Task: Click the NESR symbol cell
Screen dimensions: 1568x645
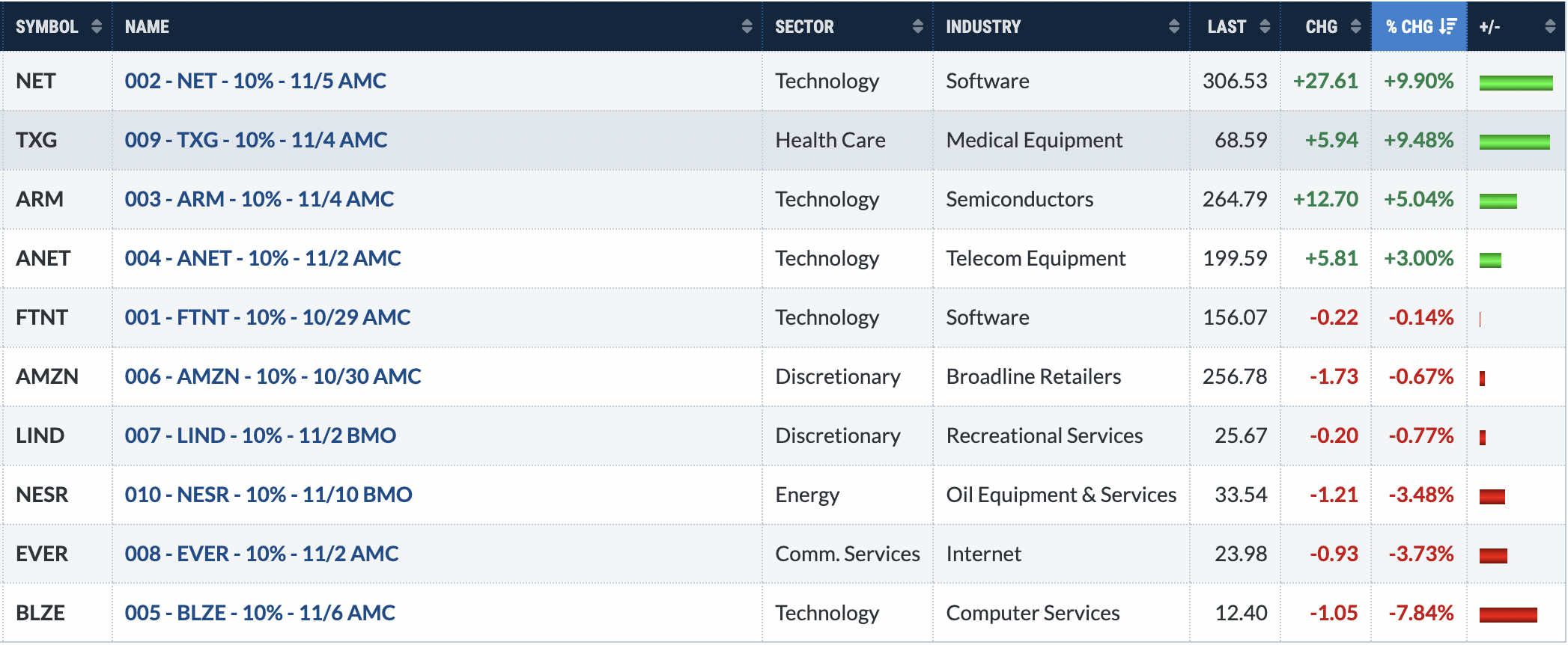Action: coord(42,495)
